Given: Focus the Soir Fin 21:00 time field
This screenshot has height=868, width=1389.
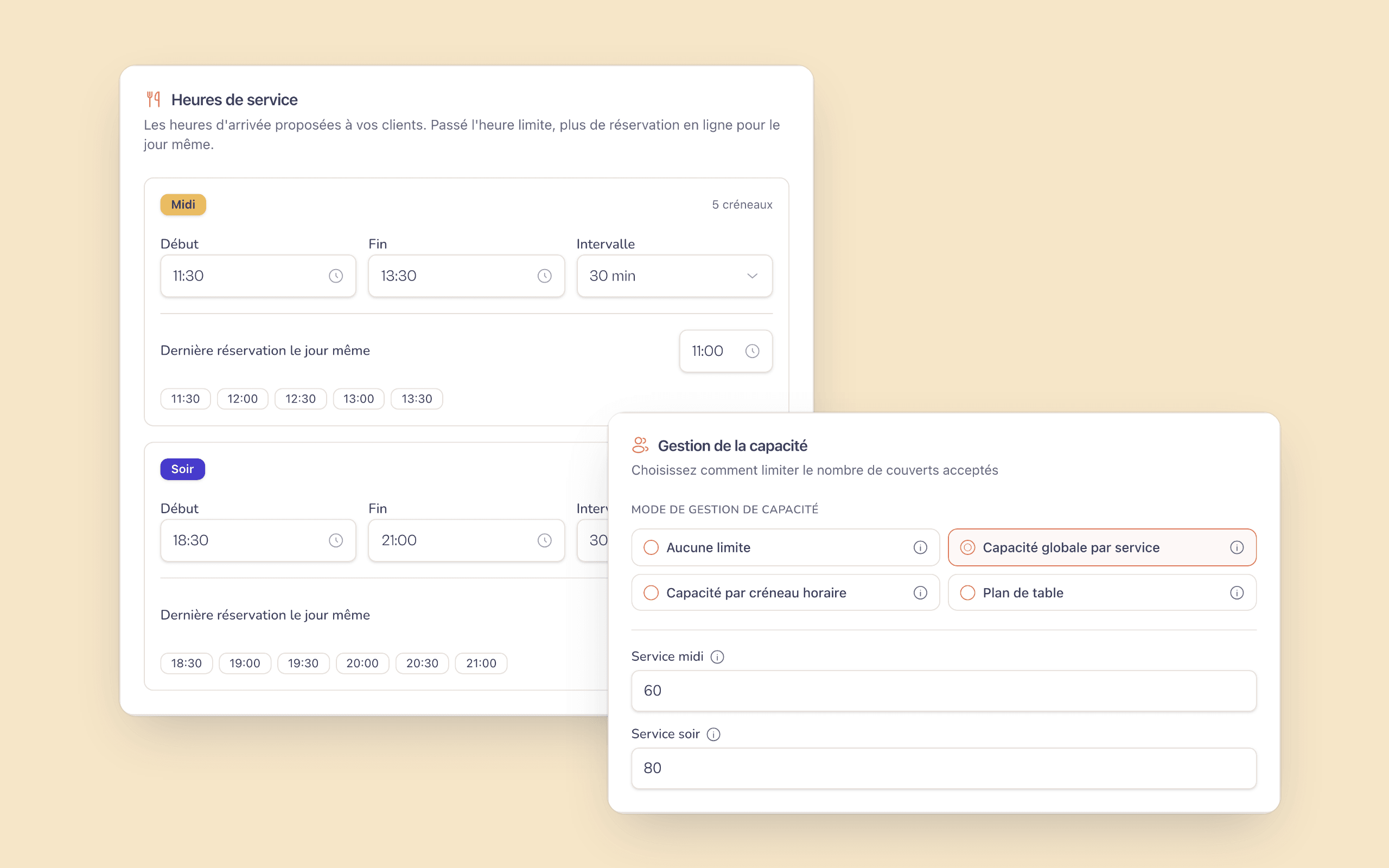Looking at the screenshot, I should click(466, 540).
